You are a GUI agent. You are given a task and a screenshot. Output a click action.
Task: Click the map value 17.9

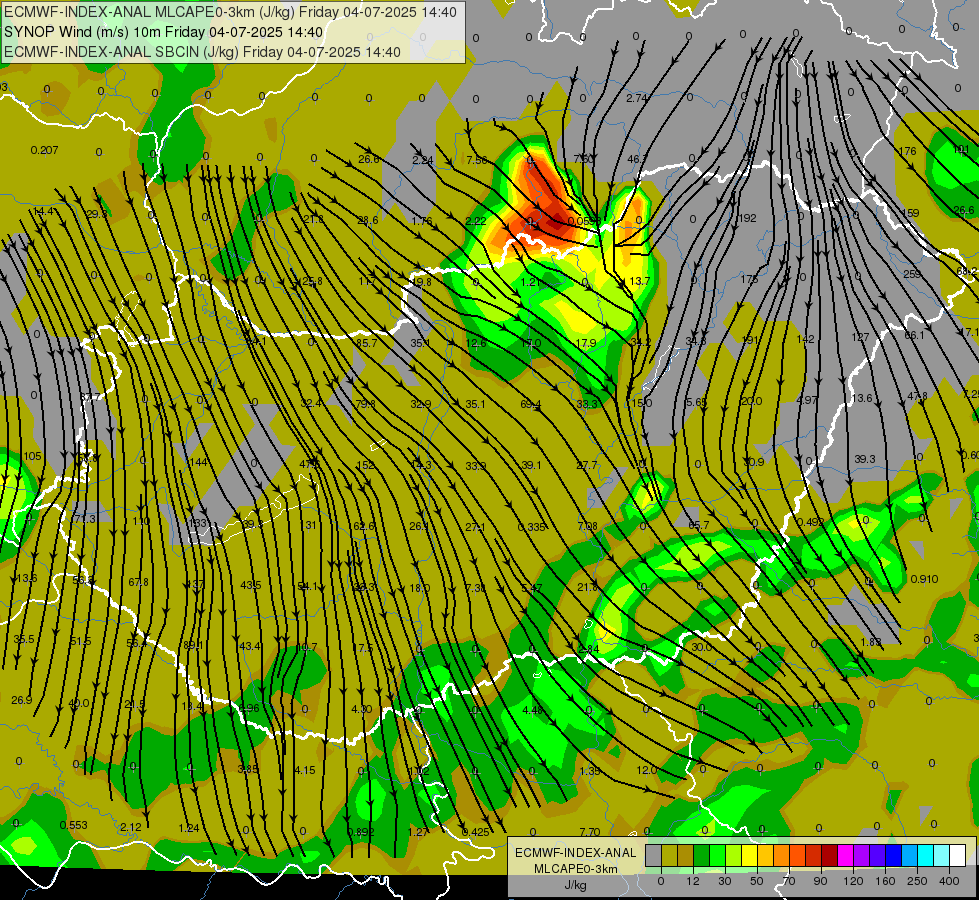586,343
